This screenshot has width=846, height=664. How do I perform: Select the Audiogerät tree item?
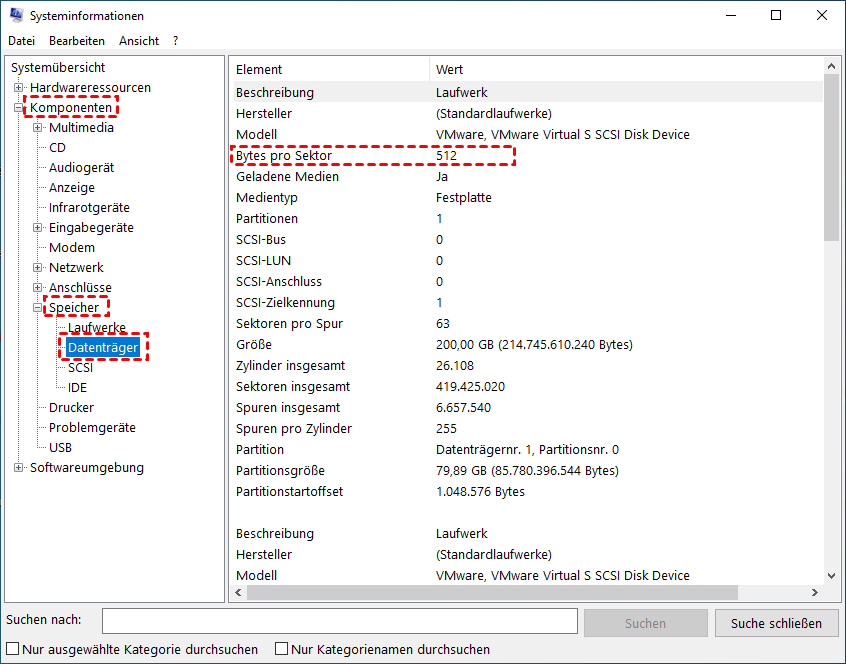point(81,167)
